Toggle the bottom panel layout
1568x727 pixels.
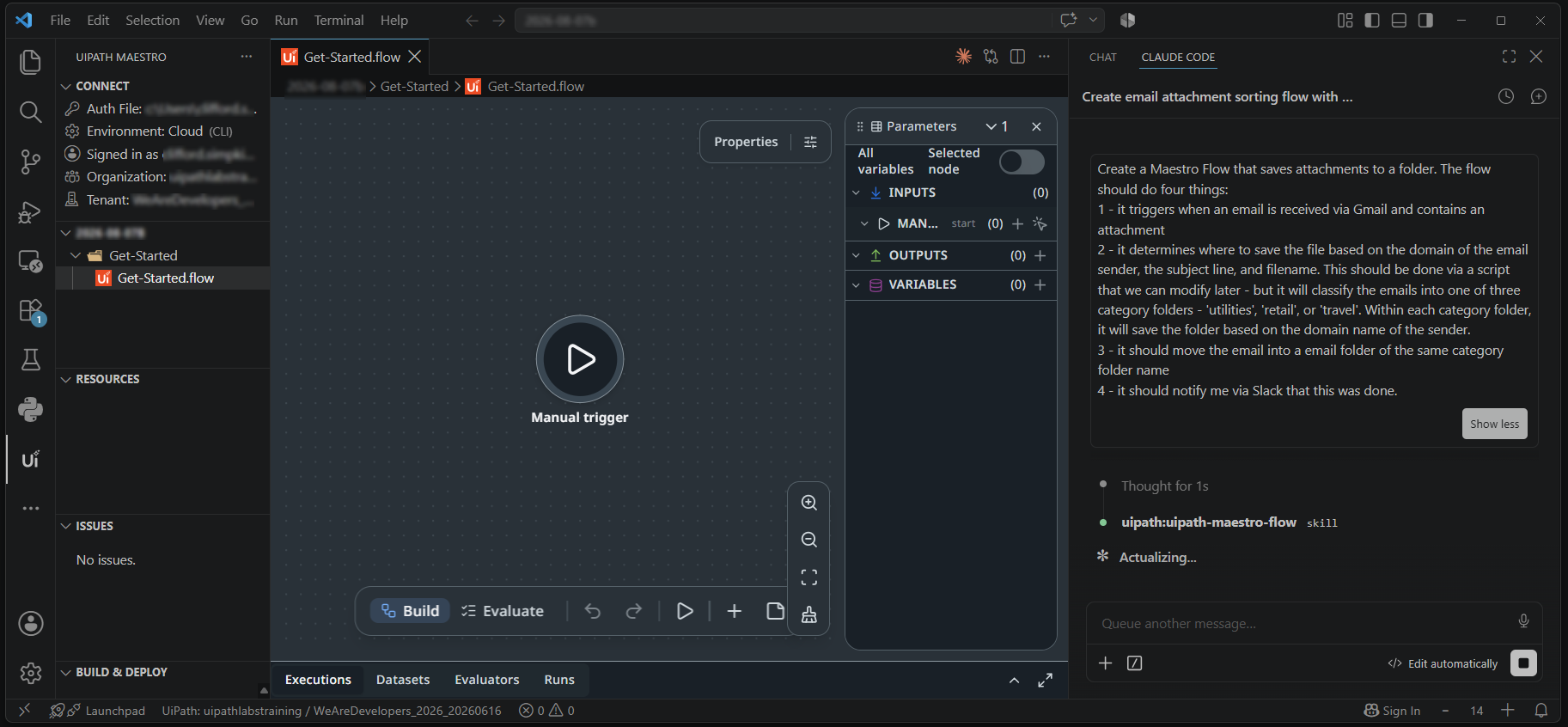pos(1399,21)
